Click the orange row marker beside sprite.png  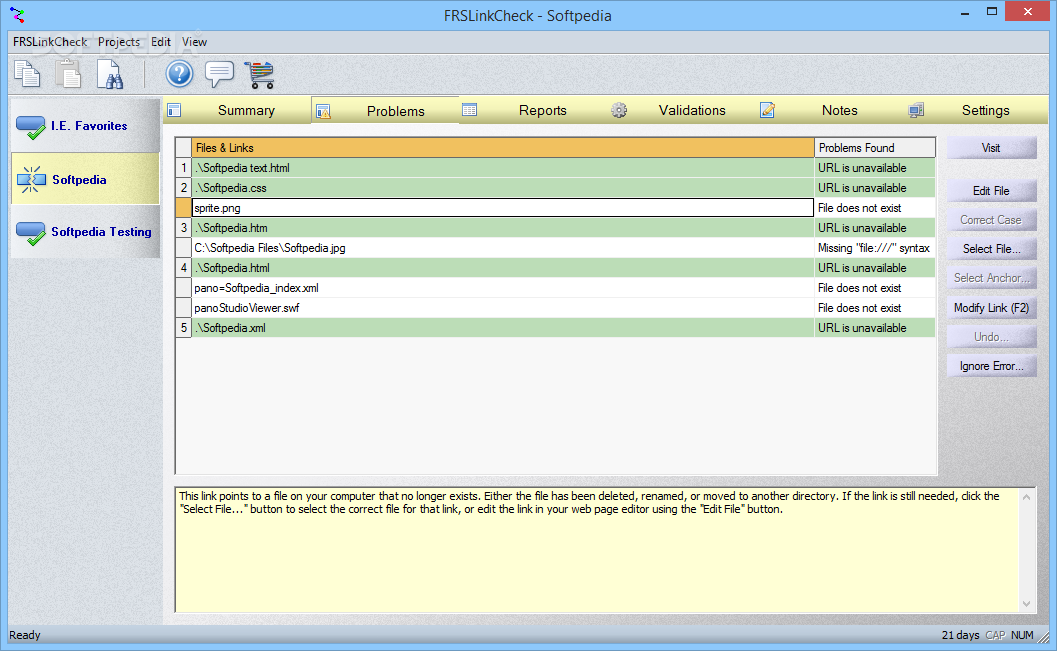coord(183,208)
